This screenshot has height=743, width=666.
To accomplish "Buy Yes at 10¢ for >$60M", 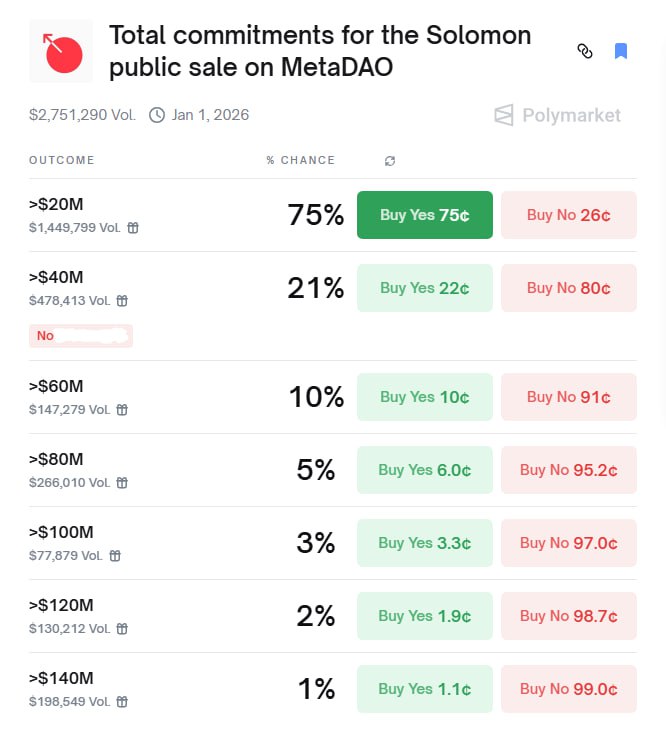I will 425,397.
